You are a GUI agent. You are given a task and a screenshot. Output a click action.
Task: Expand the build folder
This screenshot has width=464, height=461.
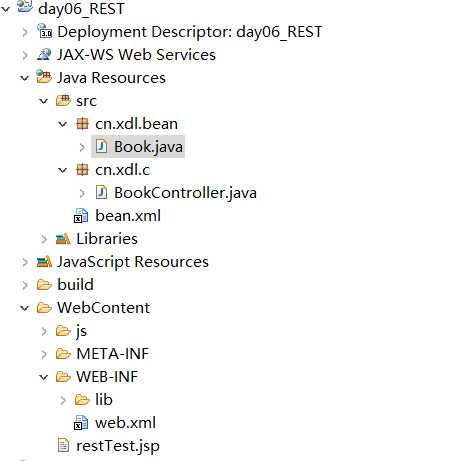pyautogui.click(x=25, y=285)
